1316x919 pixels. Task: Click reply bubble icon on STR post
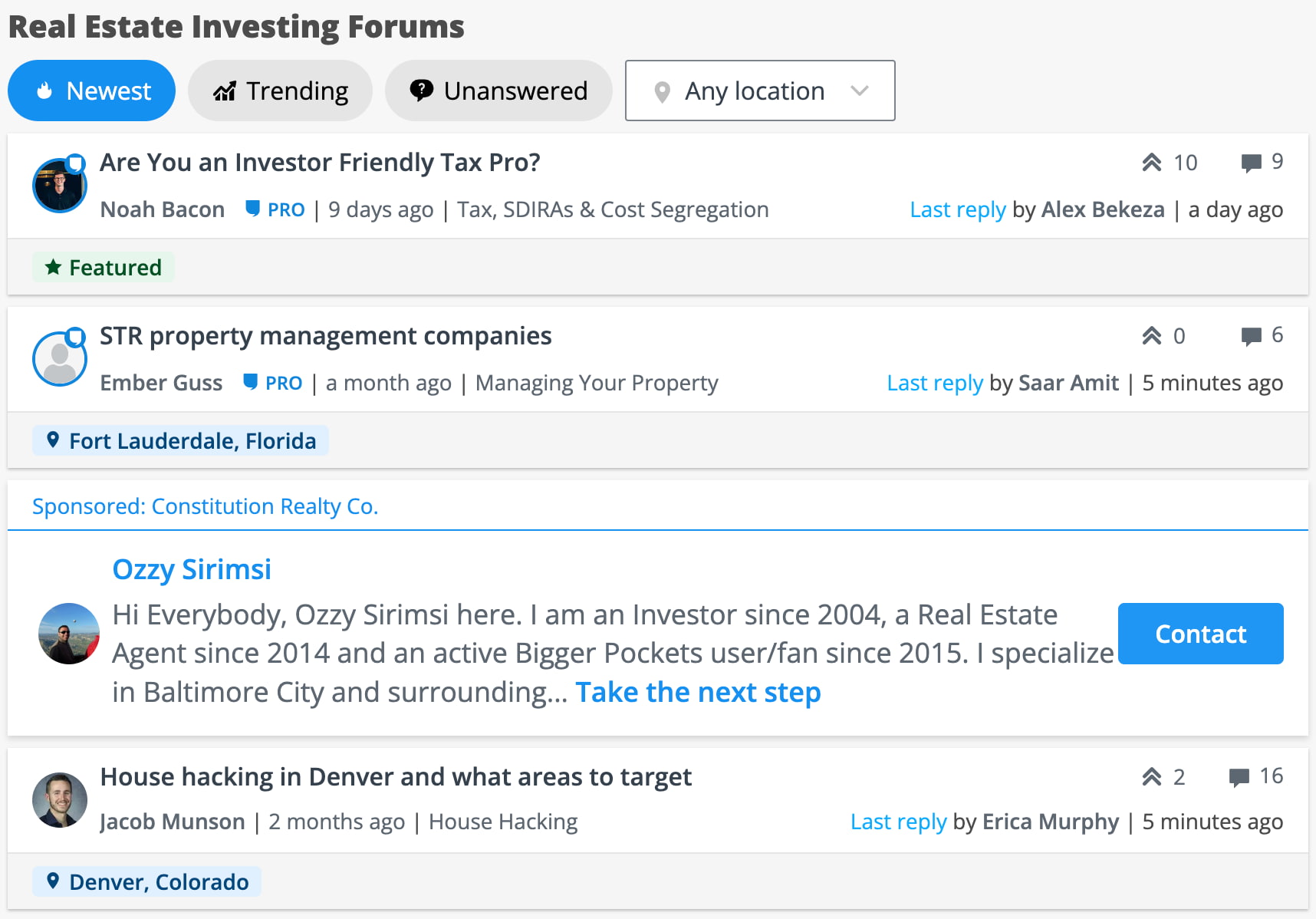click(x=1251, y=336)
